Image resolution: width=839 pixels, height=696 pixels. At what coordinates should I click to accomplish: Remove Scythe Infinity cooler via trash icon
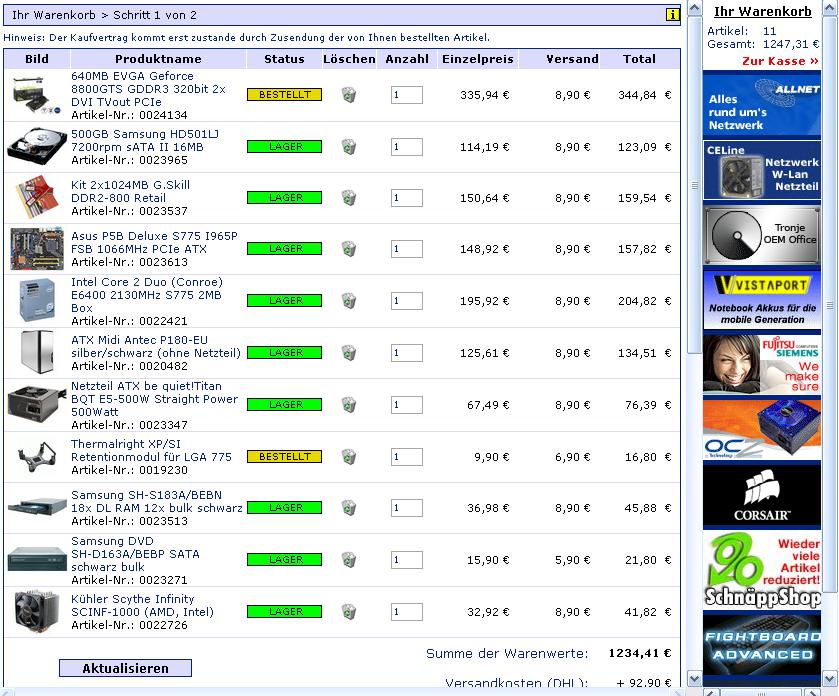[x=349, y=611]
